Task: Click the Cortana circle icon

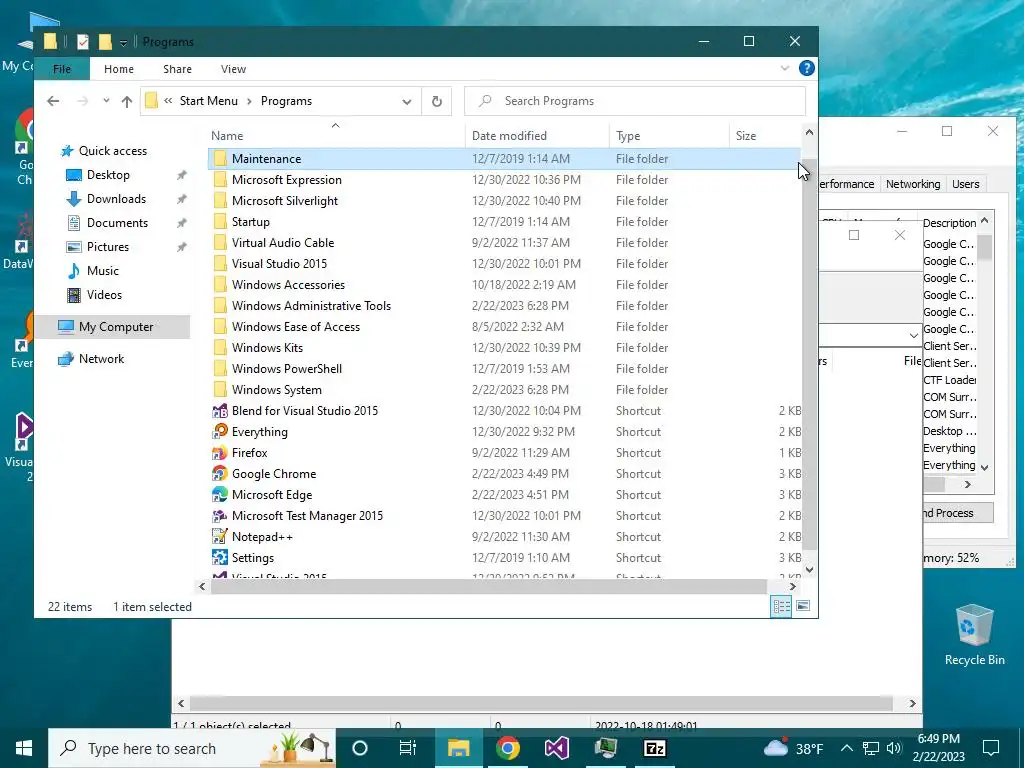Action: coord(360,748)
